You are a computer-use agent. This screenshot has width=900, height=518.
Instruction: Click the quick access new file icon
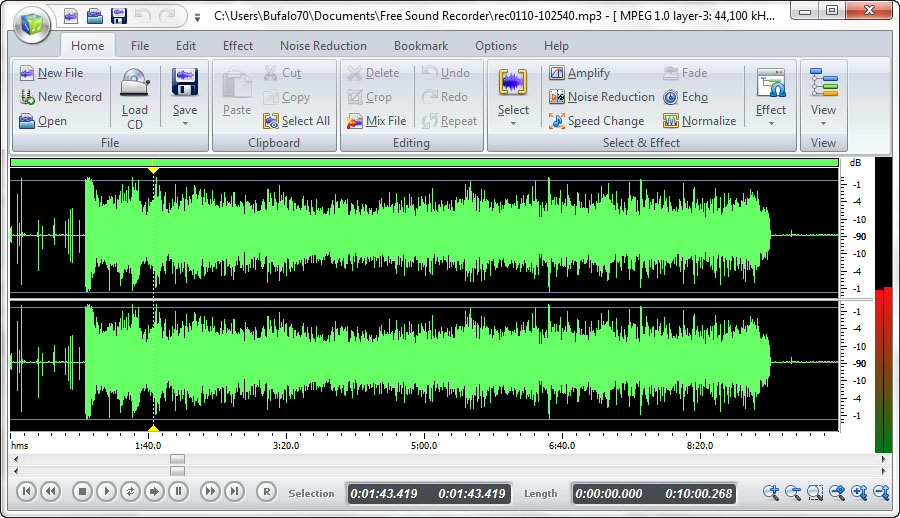click(71, 16)
